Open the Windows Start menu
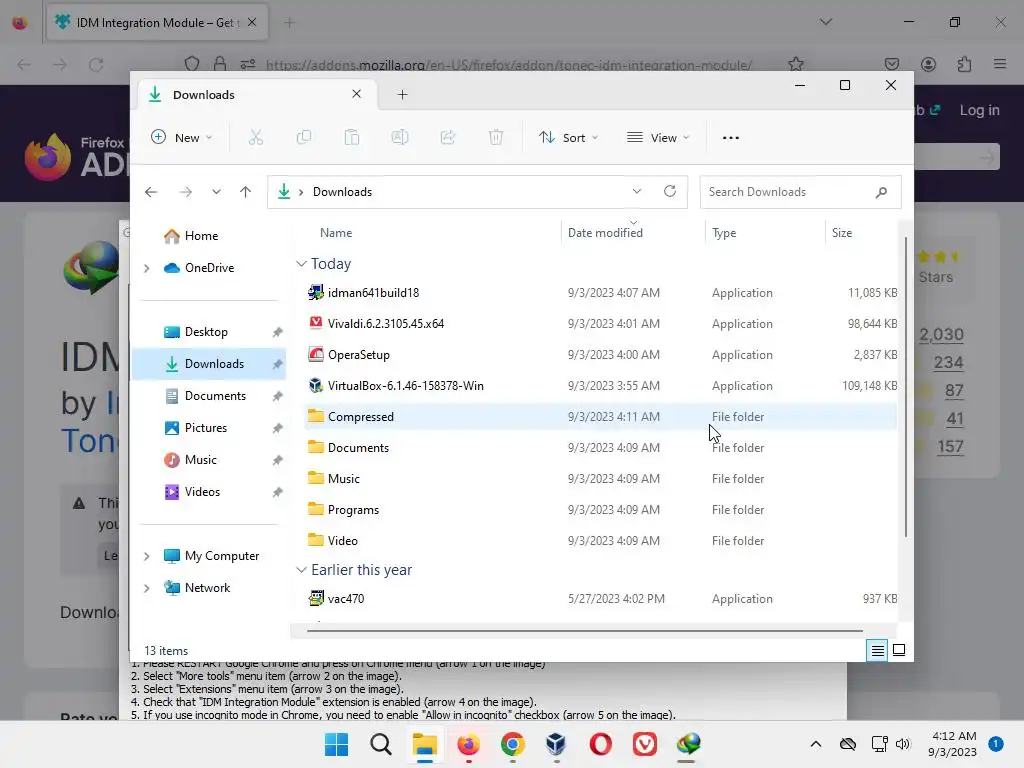1024x768 pixels. [x=336, y=744]
